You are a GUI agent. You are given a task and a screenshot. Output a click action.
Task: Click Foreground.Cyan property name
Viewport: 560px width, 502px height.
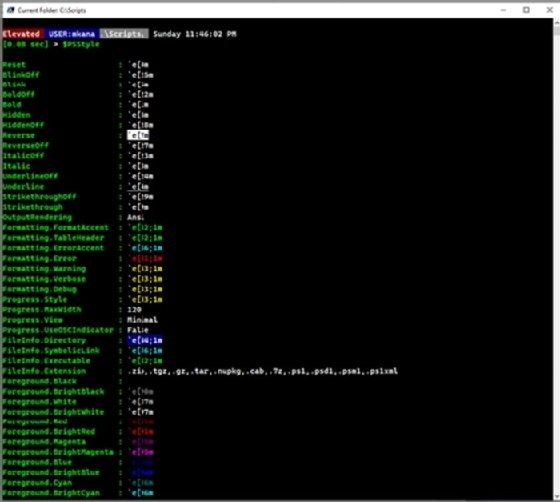[x=37, y=483]
